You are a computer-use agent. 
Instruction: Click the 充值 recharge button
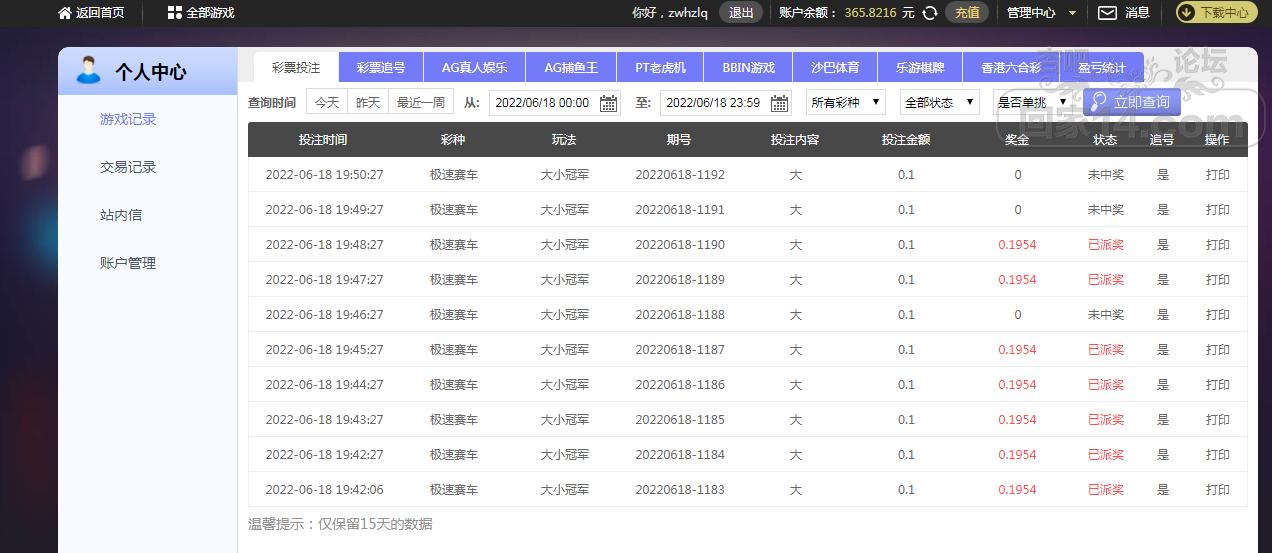point(967,13)
